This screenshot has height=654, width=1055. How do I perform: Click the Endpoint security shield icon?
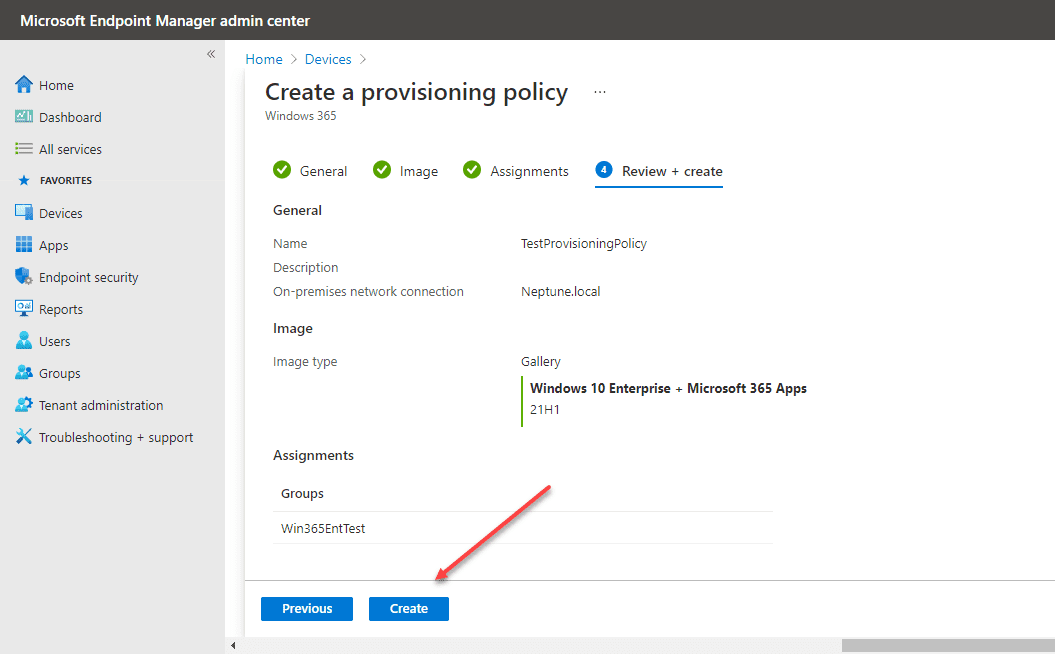[x=24, y=277]
